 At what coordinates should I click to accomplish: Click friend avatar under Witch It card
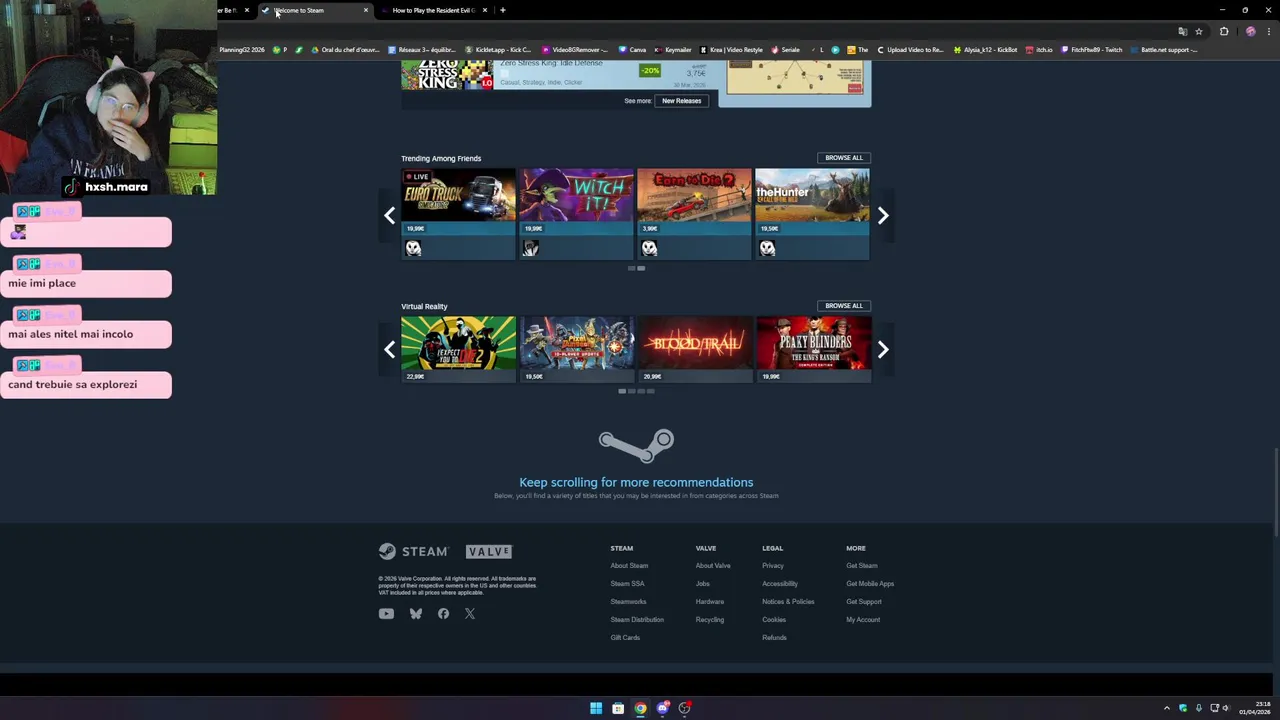531,248
